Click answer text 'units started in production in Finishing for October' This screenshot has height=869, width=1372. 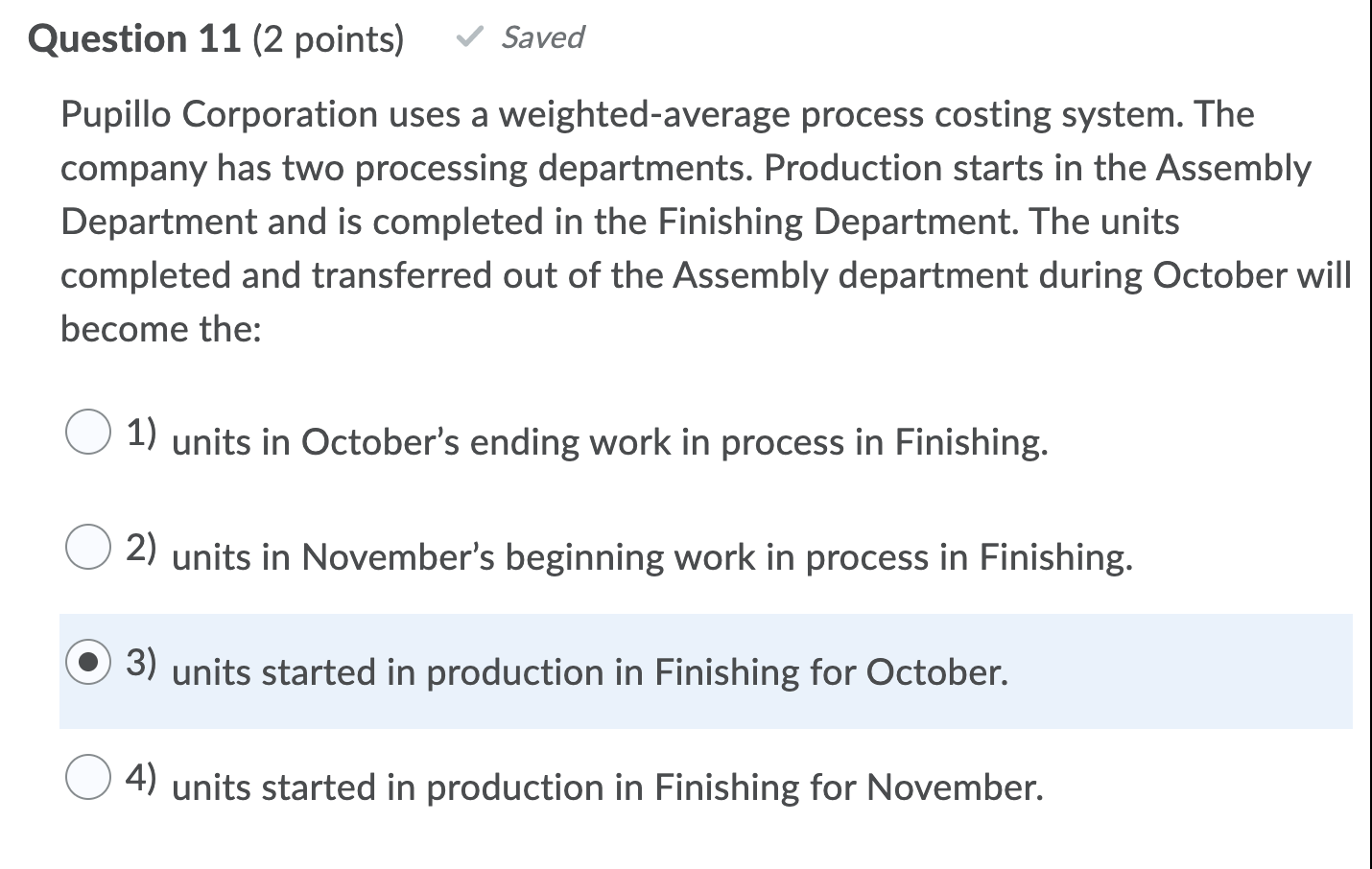pyautogui.click(x=590, y=672)
